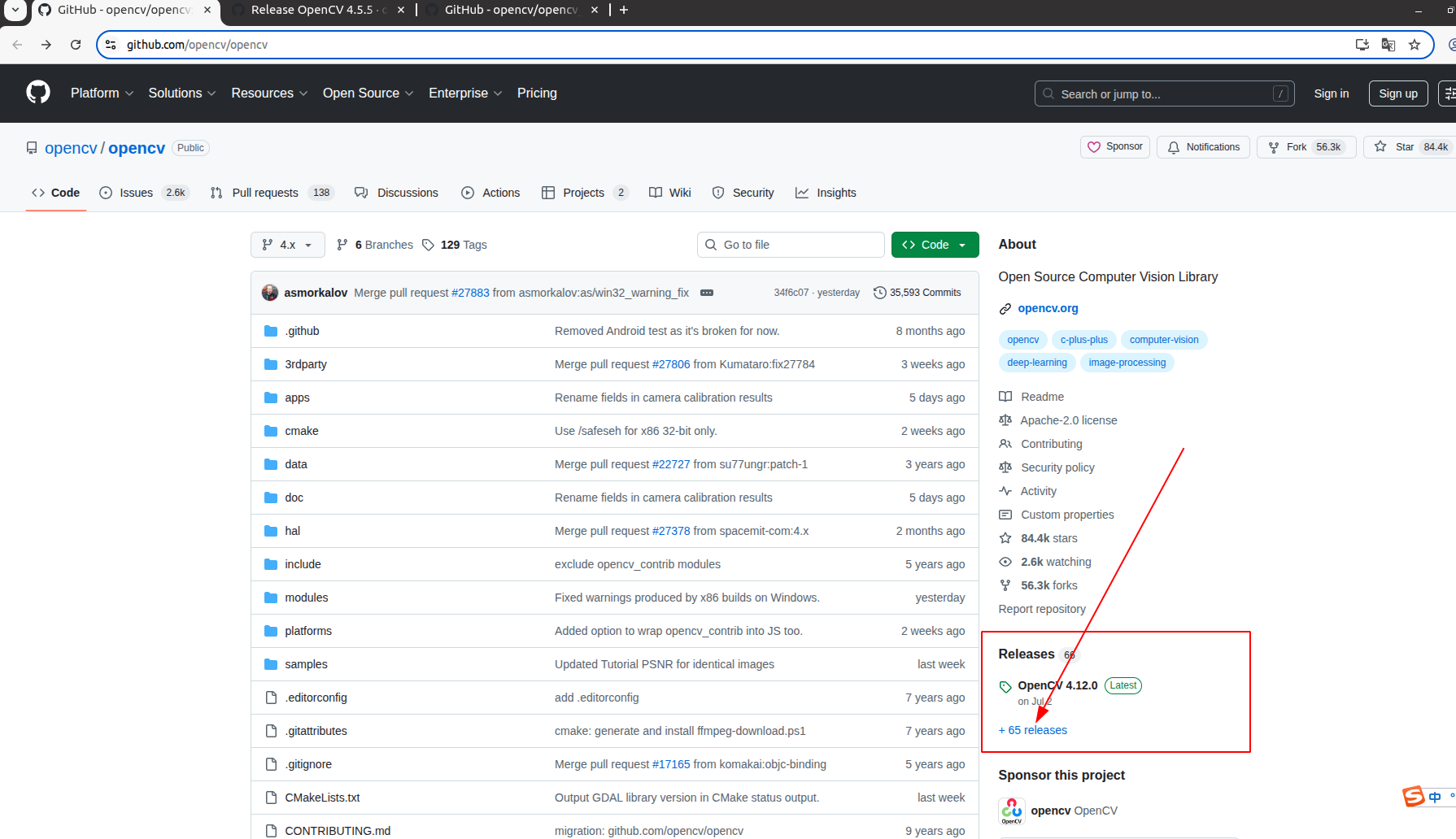The width and height of the screenshot is (1456, 839).
Task: Click the Notifications bell button
Action: click(1203, 147)
